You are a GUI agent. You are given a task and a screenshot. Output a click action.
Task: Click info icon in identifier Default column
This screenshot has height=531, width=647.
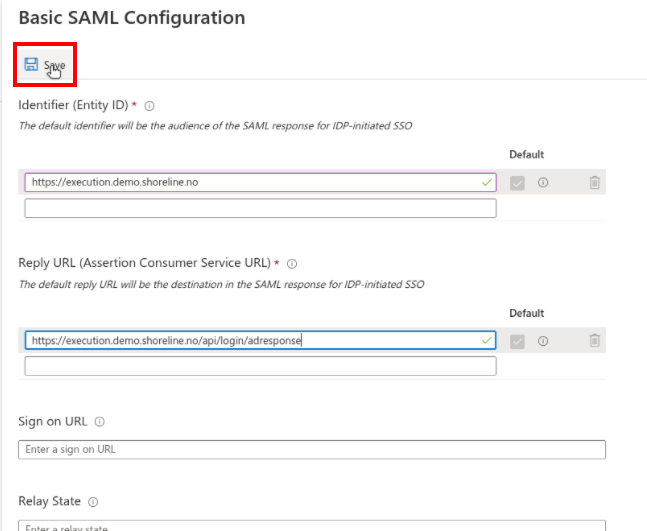(543, 182)
